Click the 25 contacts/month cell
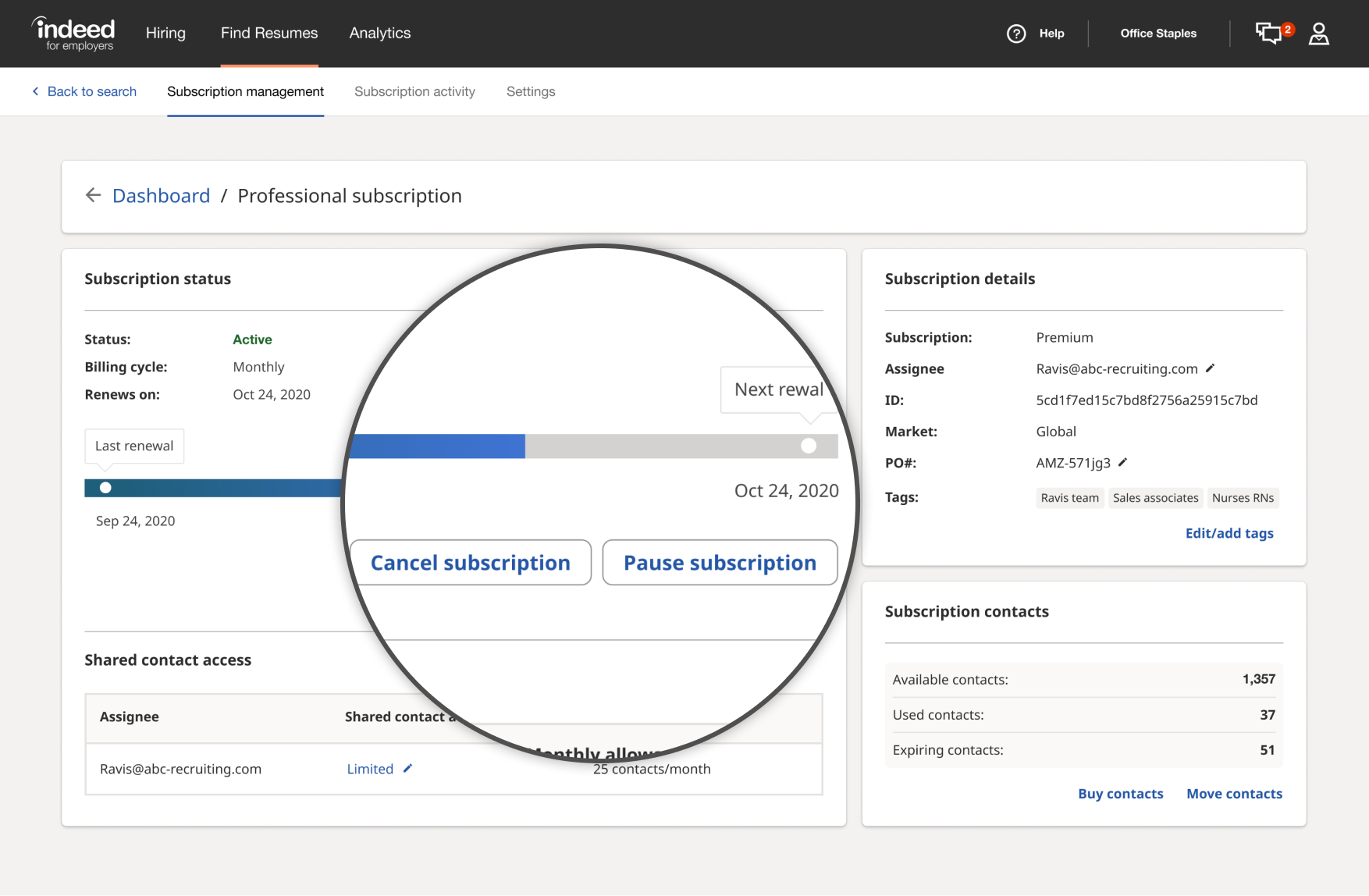Image resolution: width=1369 pixels, height=896 pixels. (652, 770)
